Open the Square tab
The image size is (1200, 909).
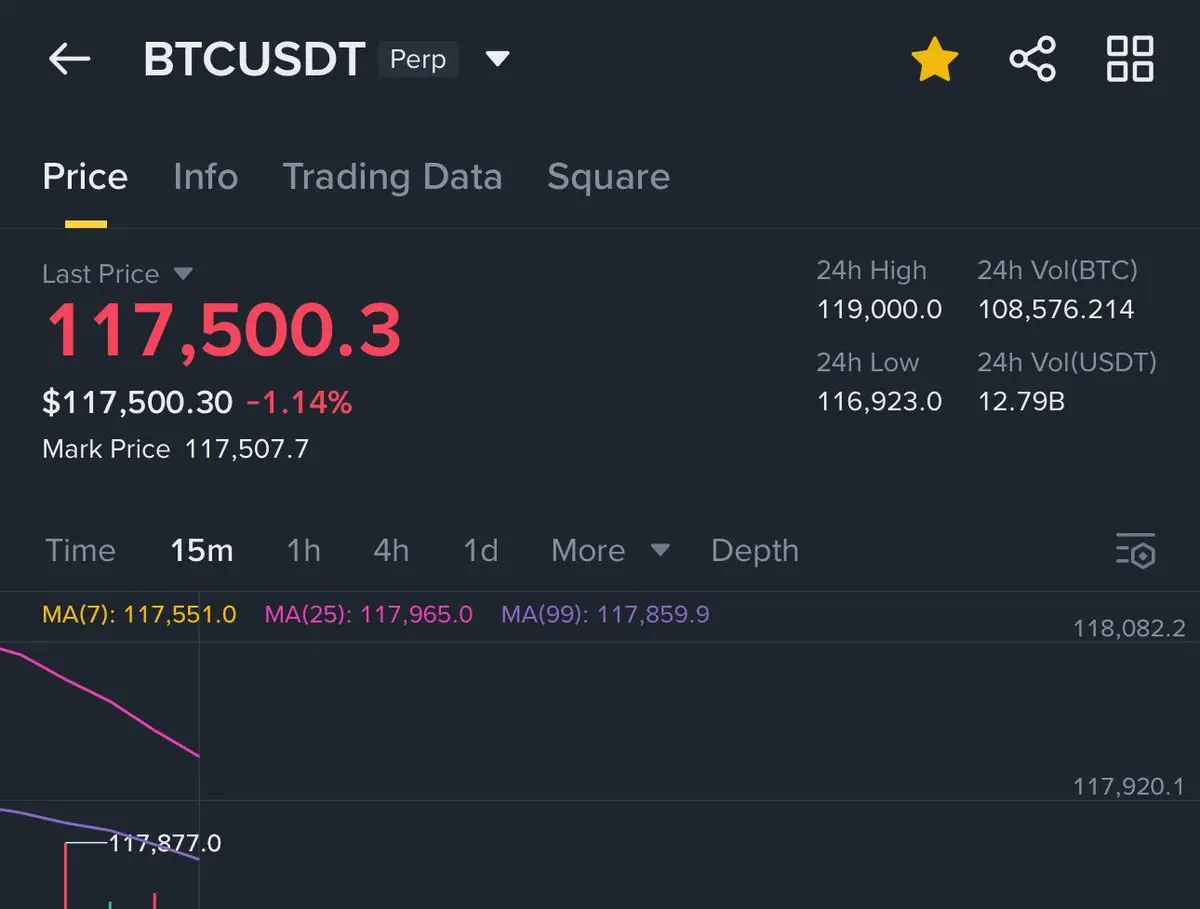point(608,177)
